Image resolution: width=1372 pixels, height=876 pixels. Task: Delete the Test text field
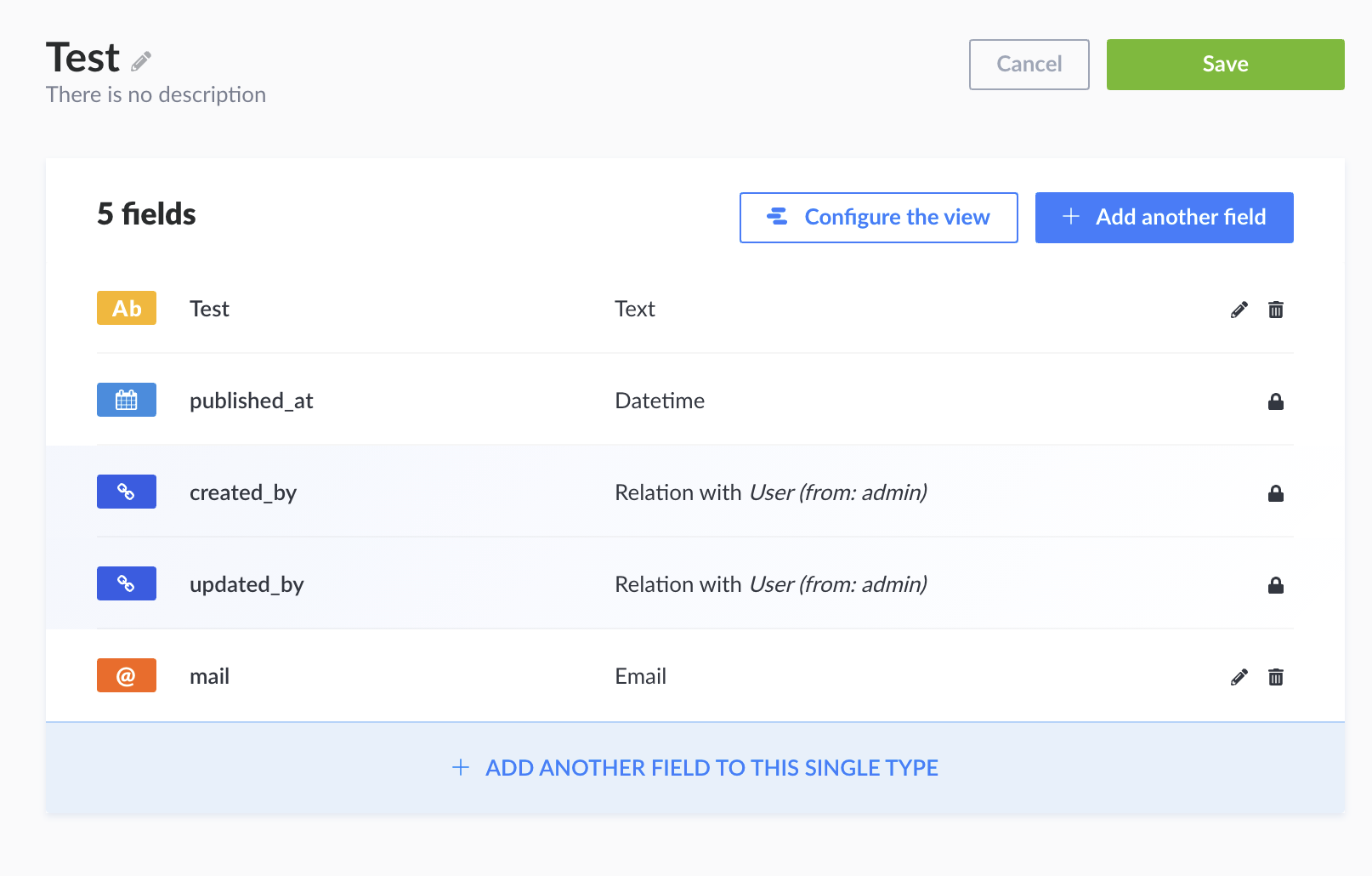(x=1276, y=310)
